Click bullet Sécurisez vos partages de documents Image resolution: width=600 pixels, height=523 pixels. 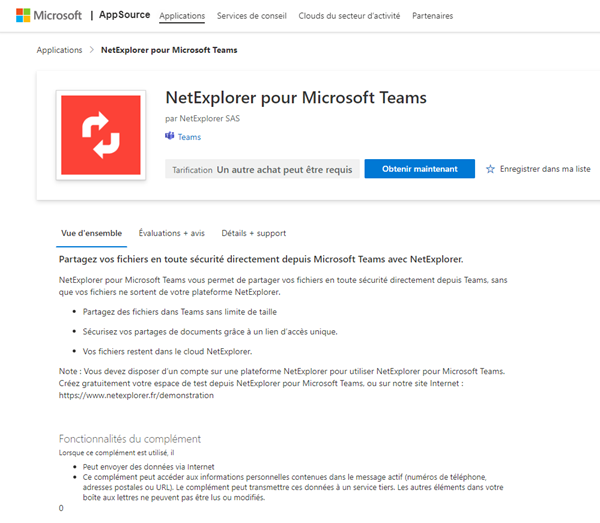(210, 332)
